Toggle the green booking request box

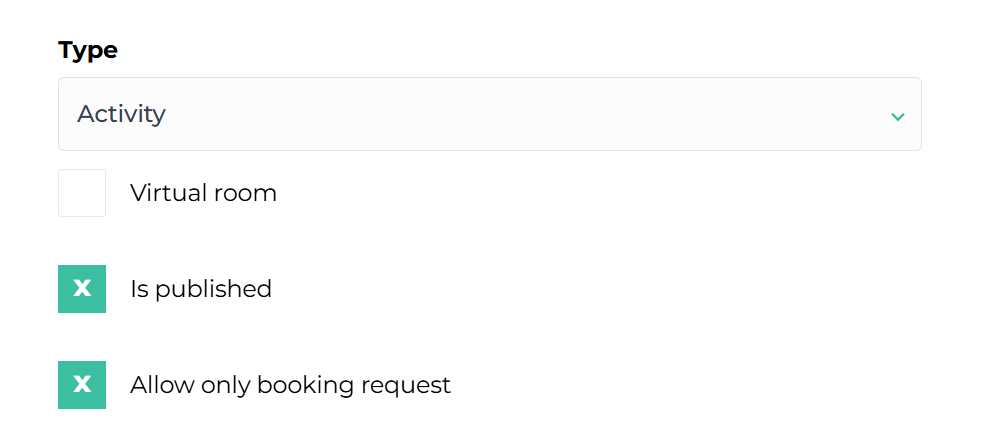point(82,385)
